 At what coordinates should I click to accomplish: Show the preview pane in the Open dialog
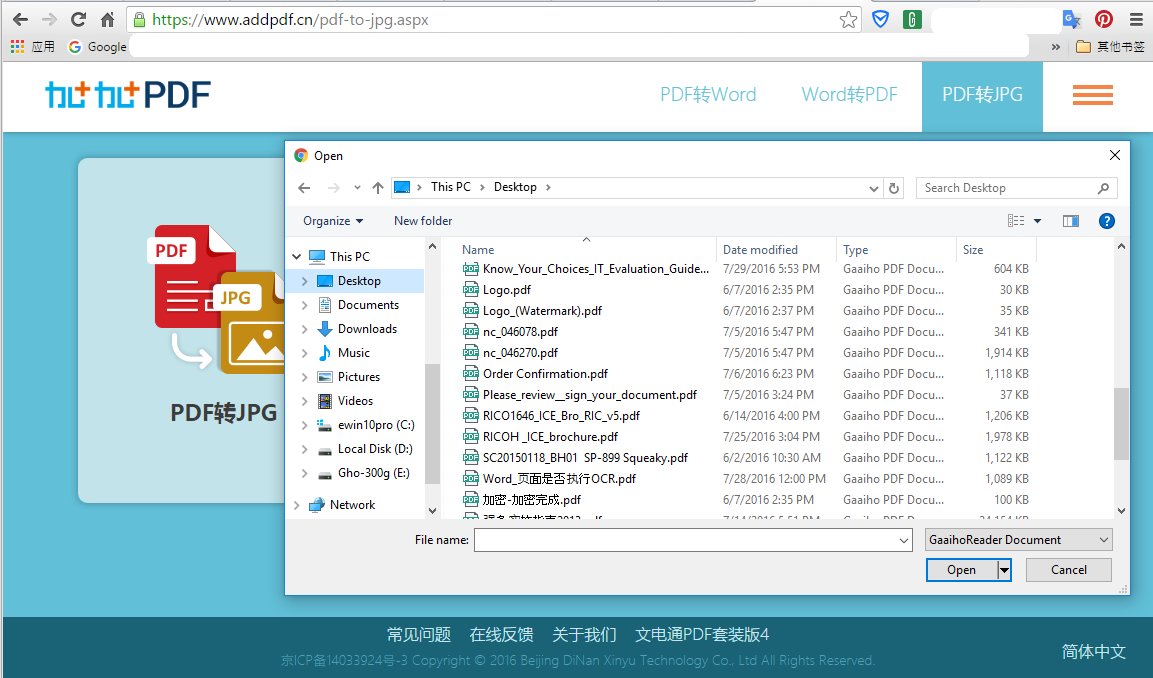tap(1070, 220)
